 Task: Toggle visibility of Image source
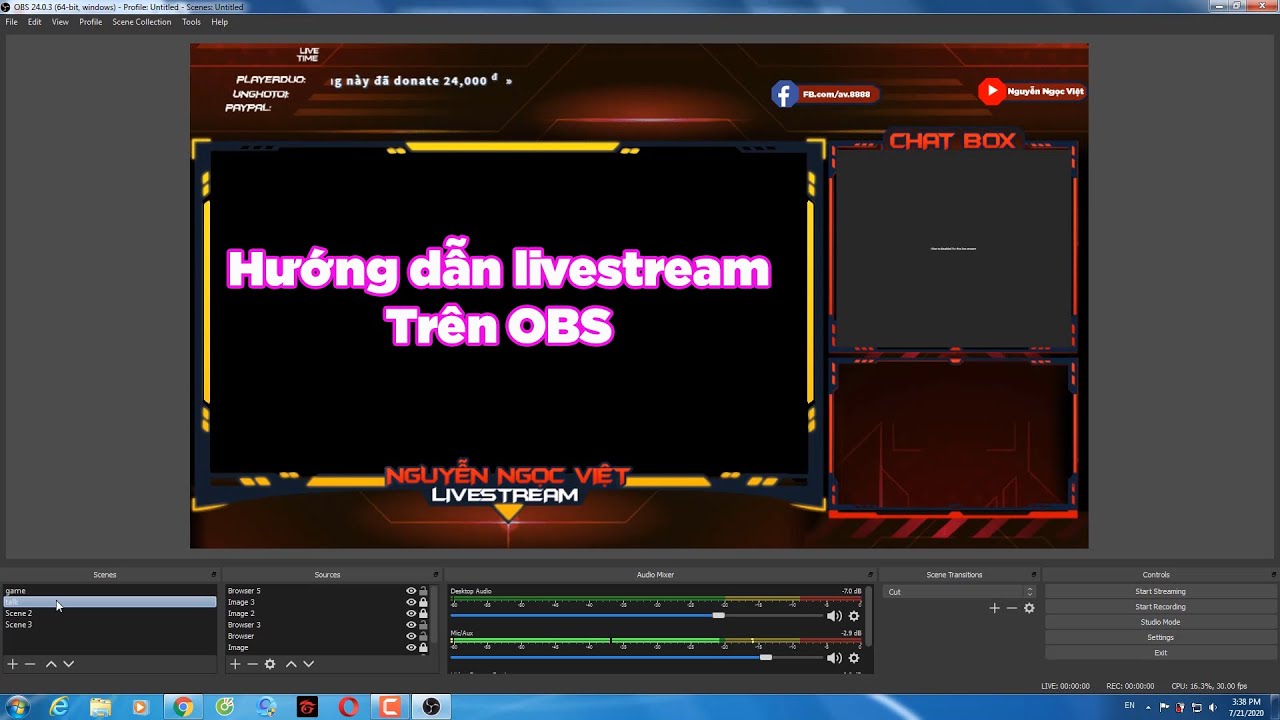pyautogui.click(x=411, y=647)
